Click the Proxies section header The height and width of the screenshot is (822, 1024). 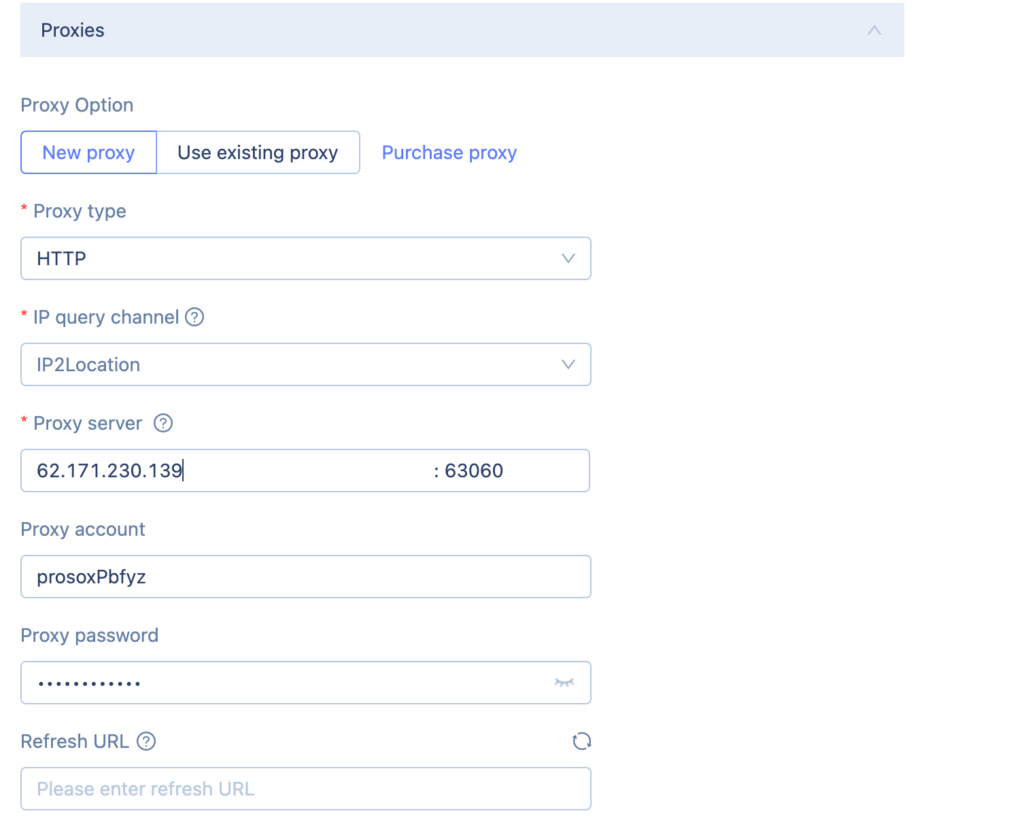(72, 30)
